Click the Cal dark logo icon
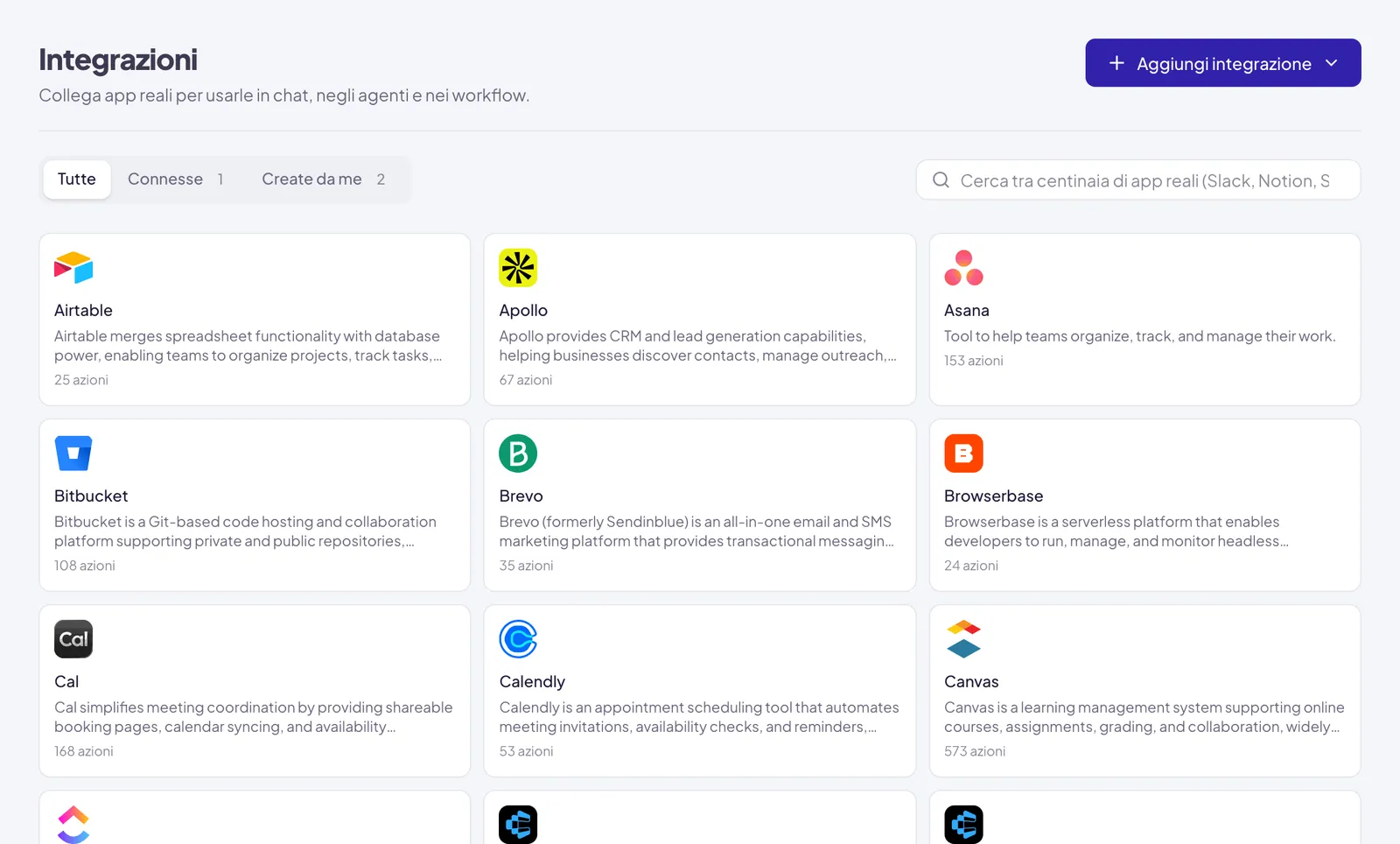 tap(73, 639)
